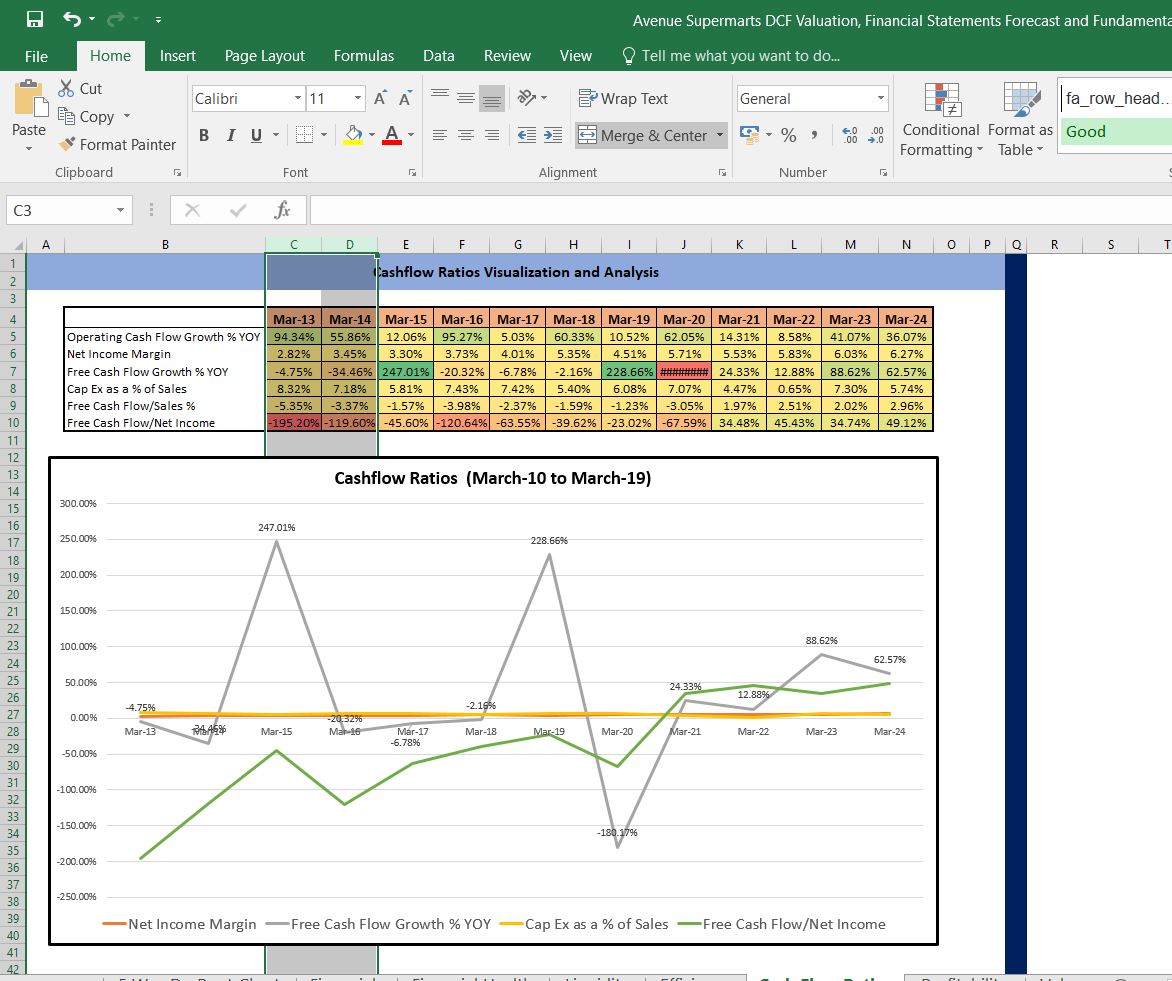The width and height of the screenshot is (1172, 981).
Task: Click Decrease Indent icon
Action: click(x=527, y=135)
